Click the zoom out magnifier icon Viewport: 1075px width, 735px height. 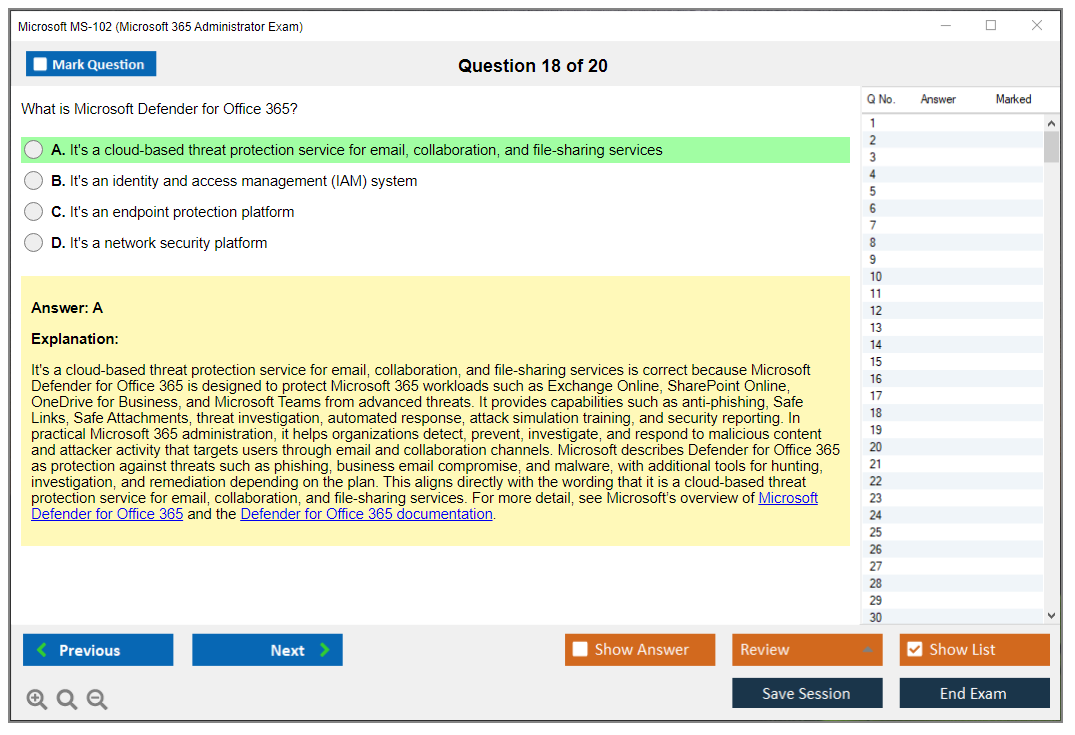[97, 699]
